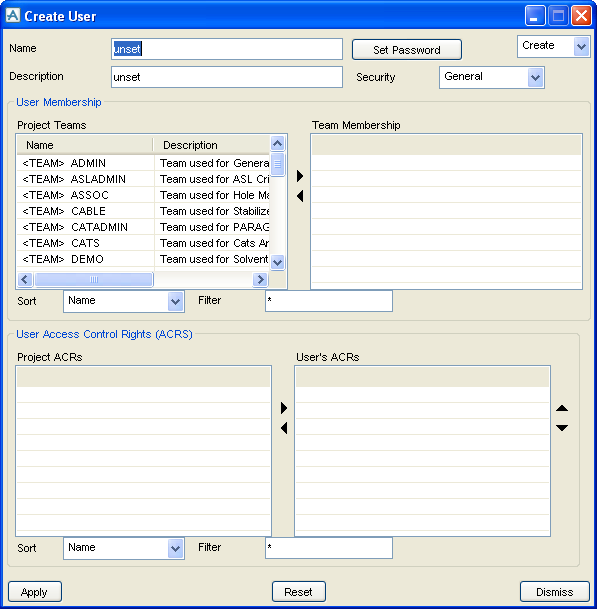Open the Sort dropdown under Project Teams

click(x=175, y=301)
